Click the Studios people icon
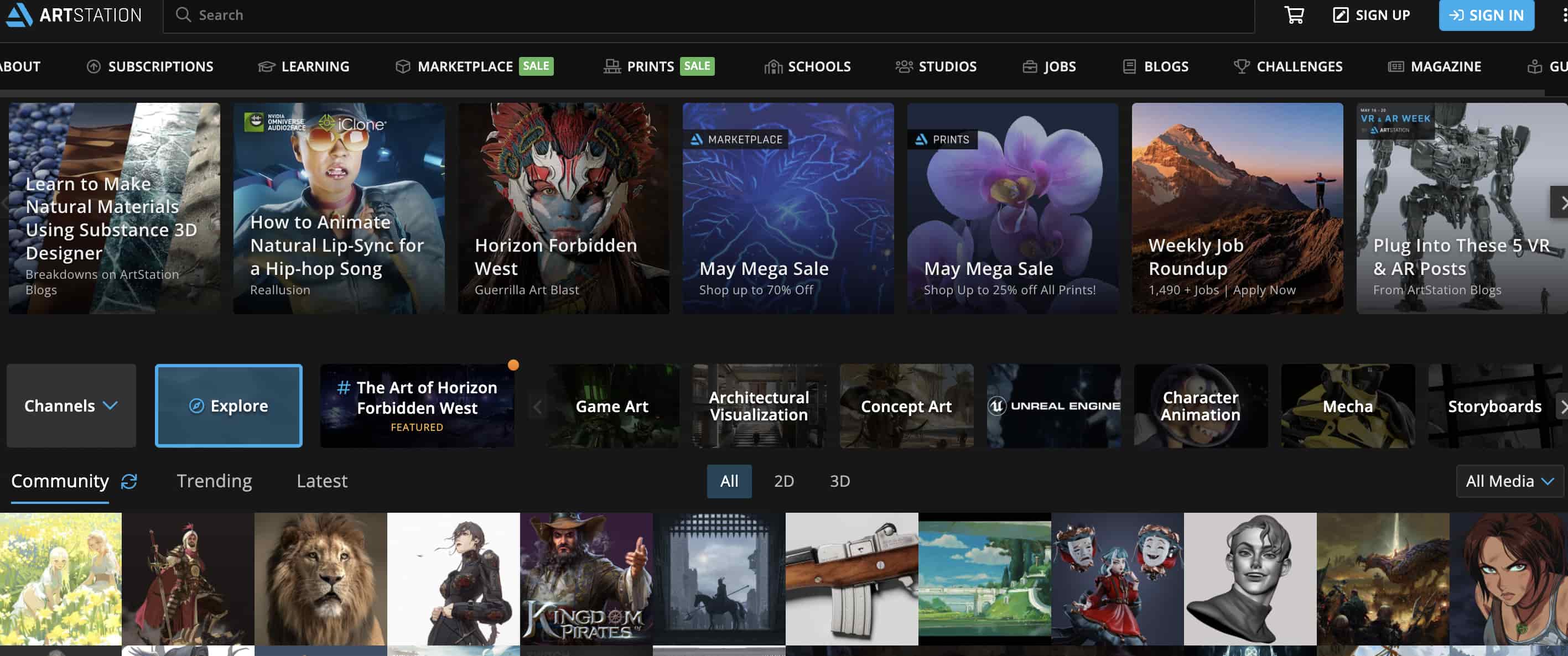The width and height of the screenshot is (1568, 656). tap(904, 66)
